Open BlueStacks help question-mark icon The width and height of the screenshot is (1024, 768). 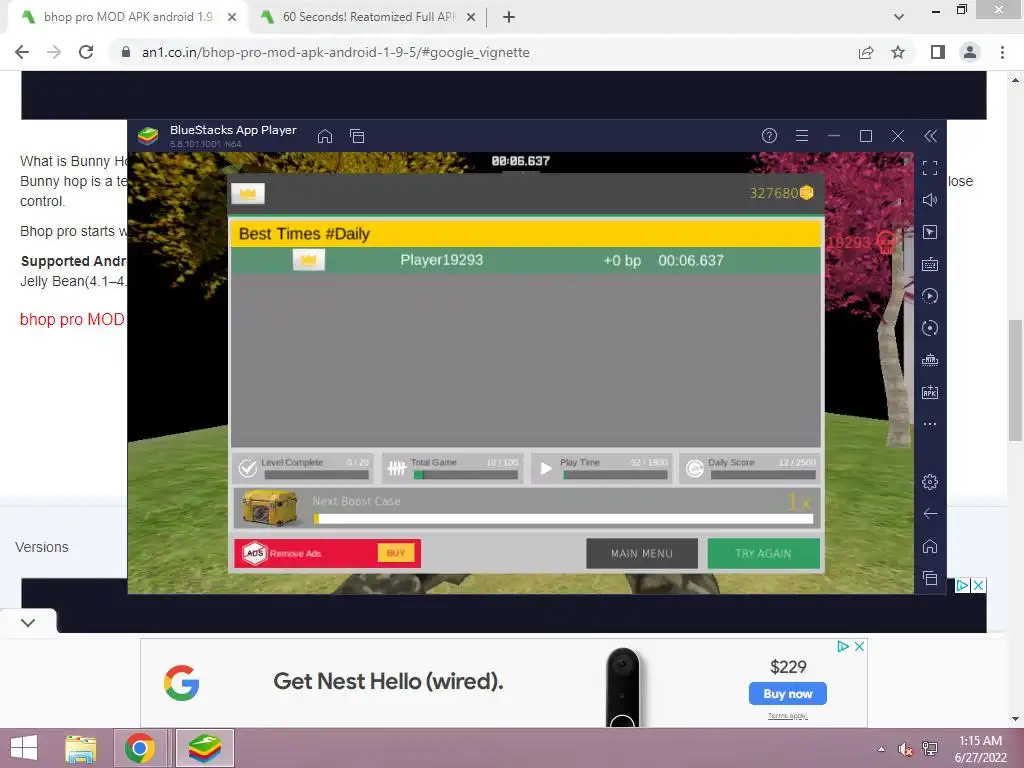pos(769,136)
